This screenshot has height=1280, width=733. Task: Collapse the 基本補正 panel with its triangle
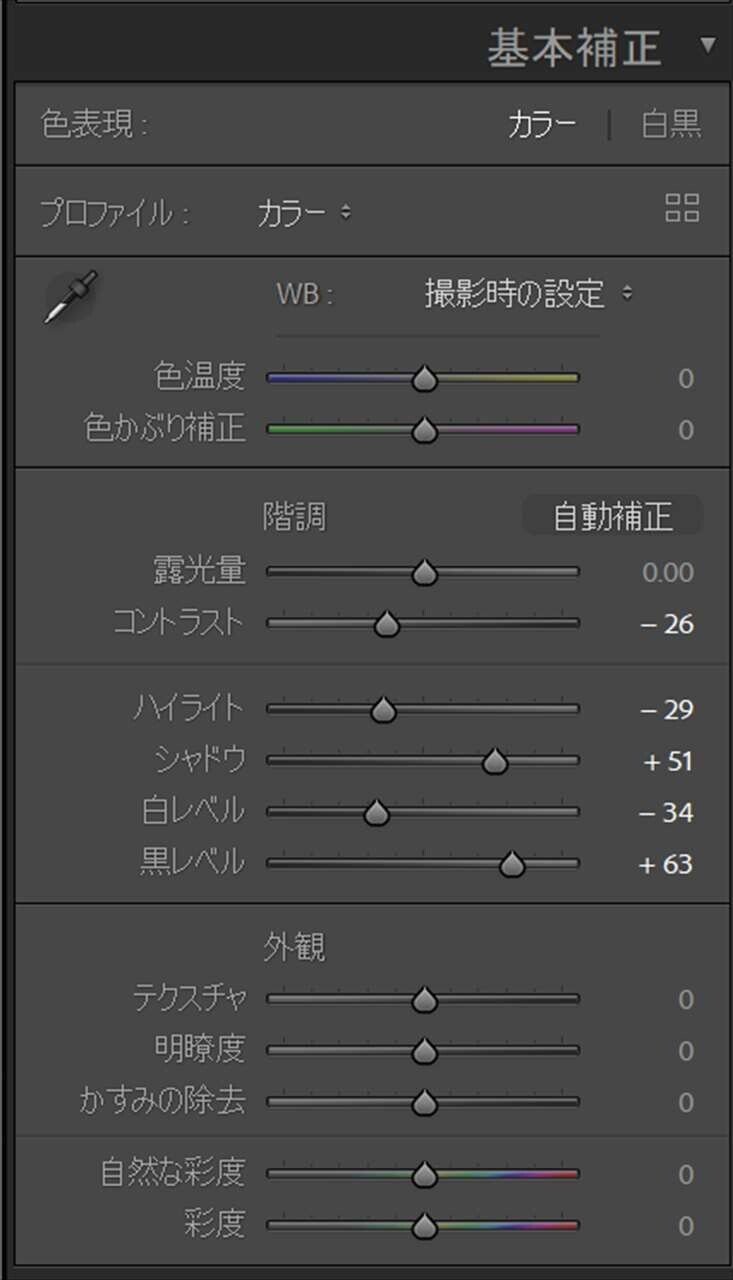[708, 44]
